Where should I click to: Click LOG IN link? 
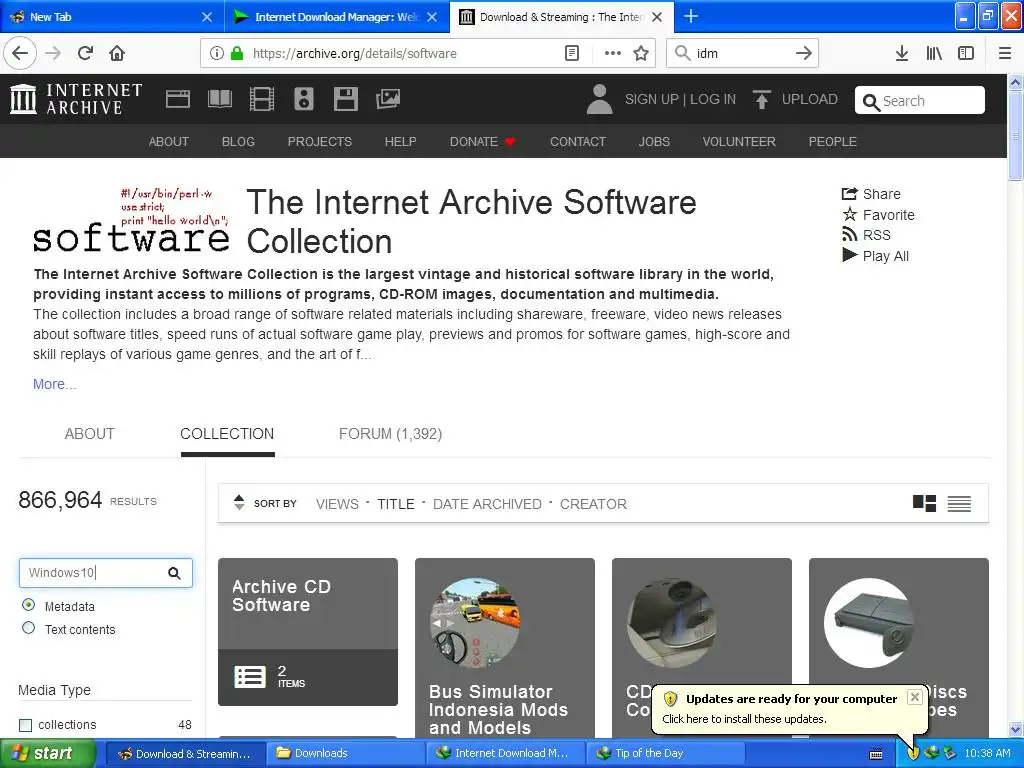point(712,99)
